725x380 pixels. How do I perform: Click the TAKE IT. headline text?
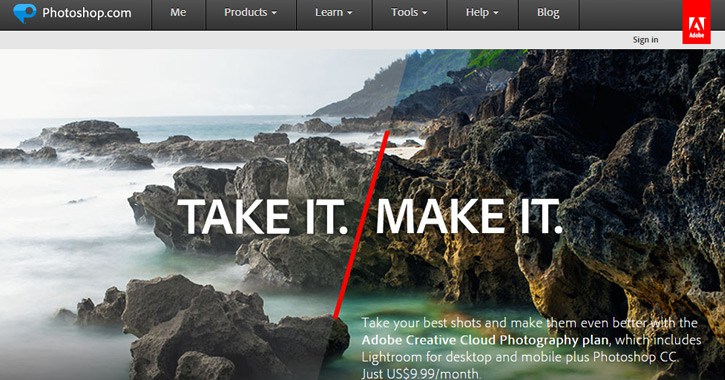tap(262, 216)
